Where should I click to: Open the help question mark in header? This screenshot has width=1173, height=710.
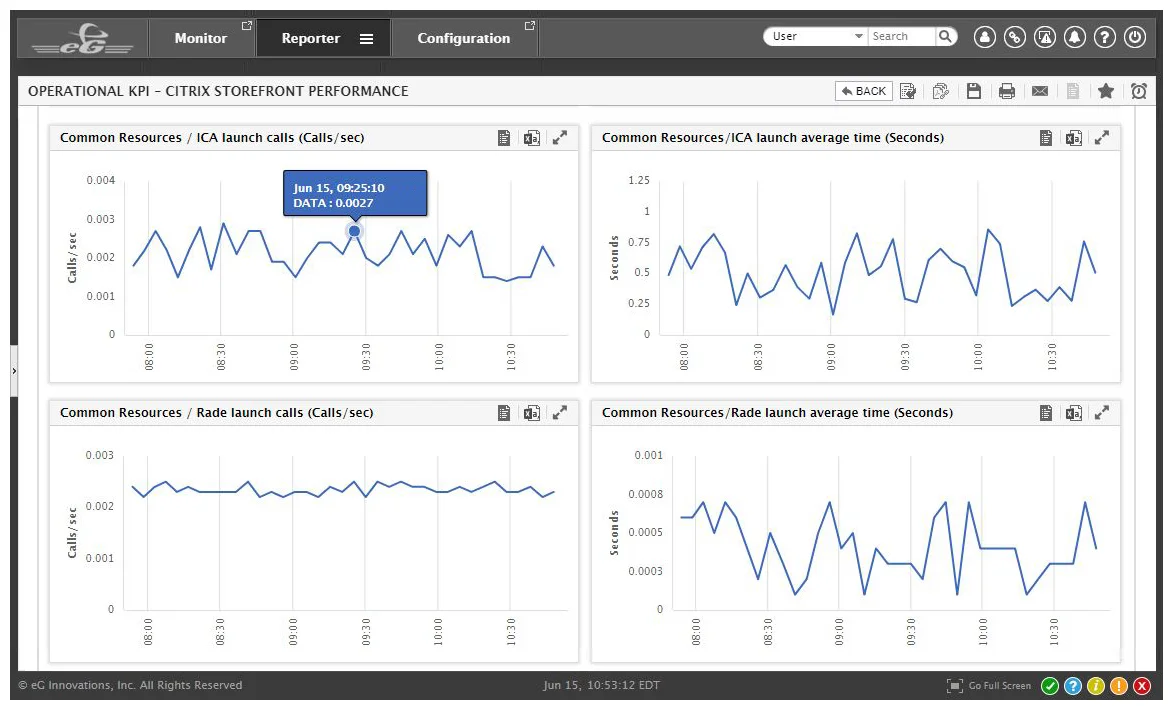1105,37
